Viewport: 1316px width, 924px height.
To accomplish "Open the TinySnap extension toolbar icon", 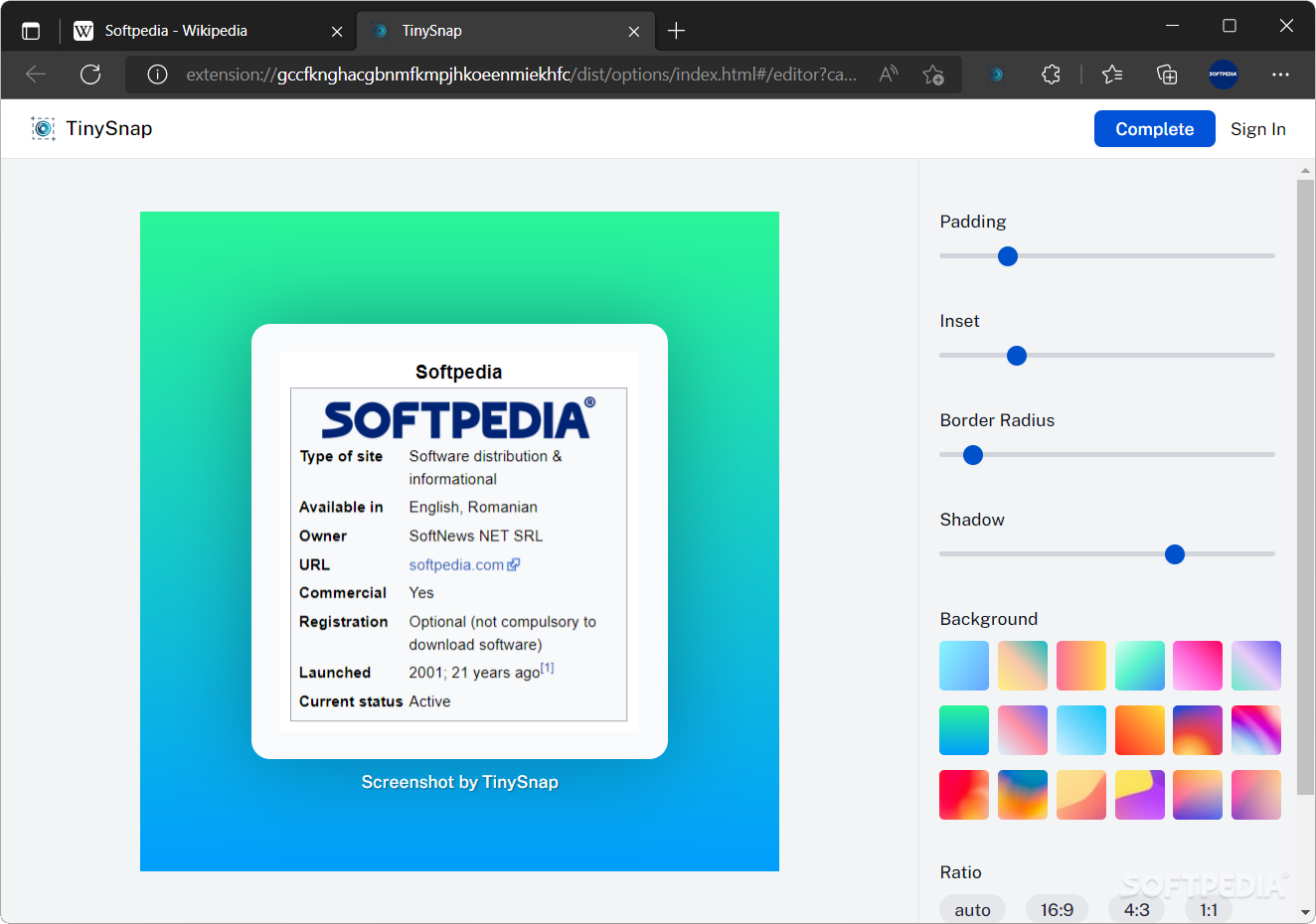I will pyautogui.click(x=996, y=75).
